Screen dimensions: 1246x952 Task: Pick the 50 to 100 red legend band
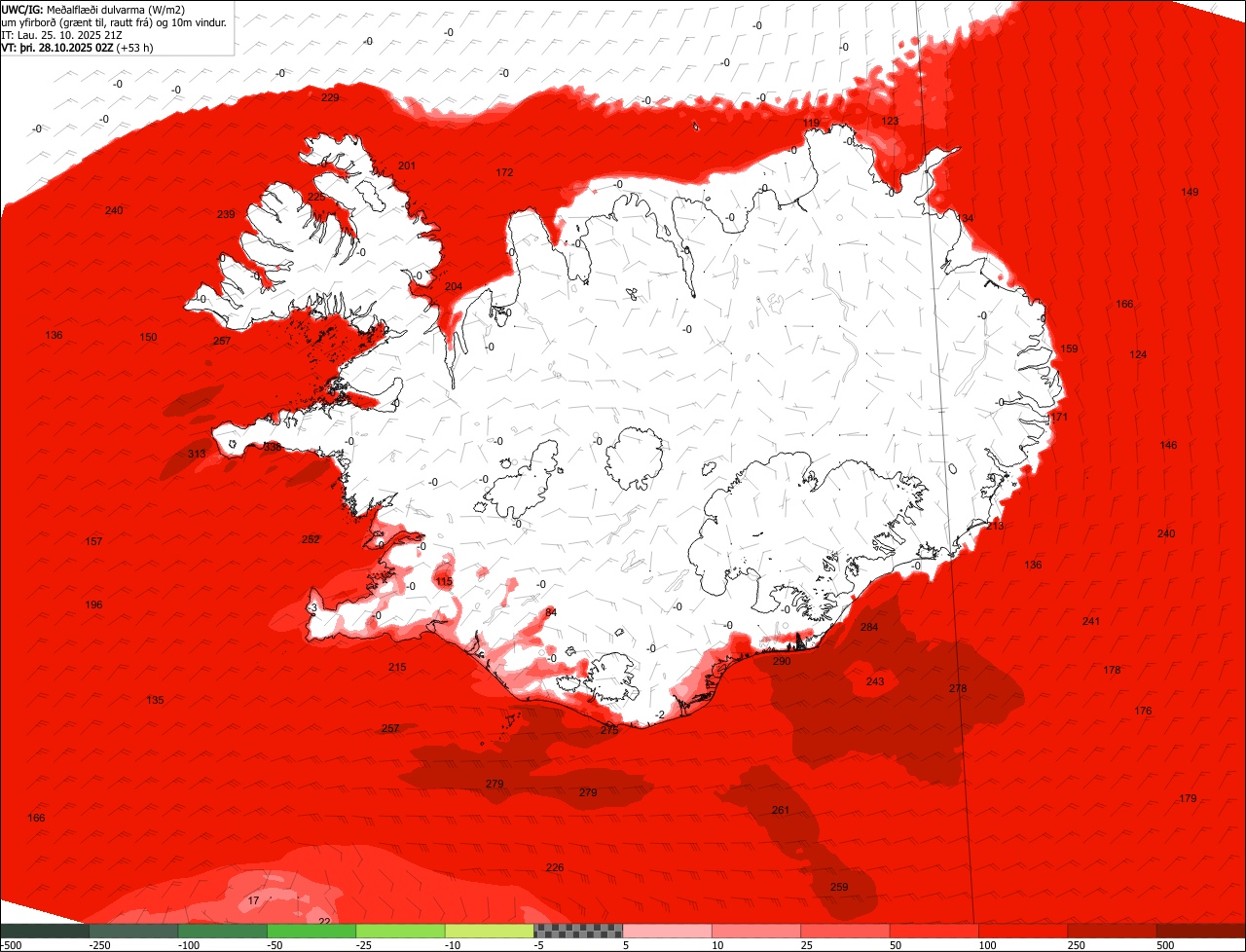934,931
